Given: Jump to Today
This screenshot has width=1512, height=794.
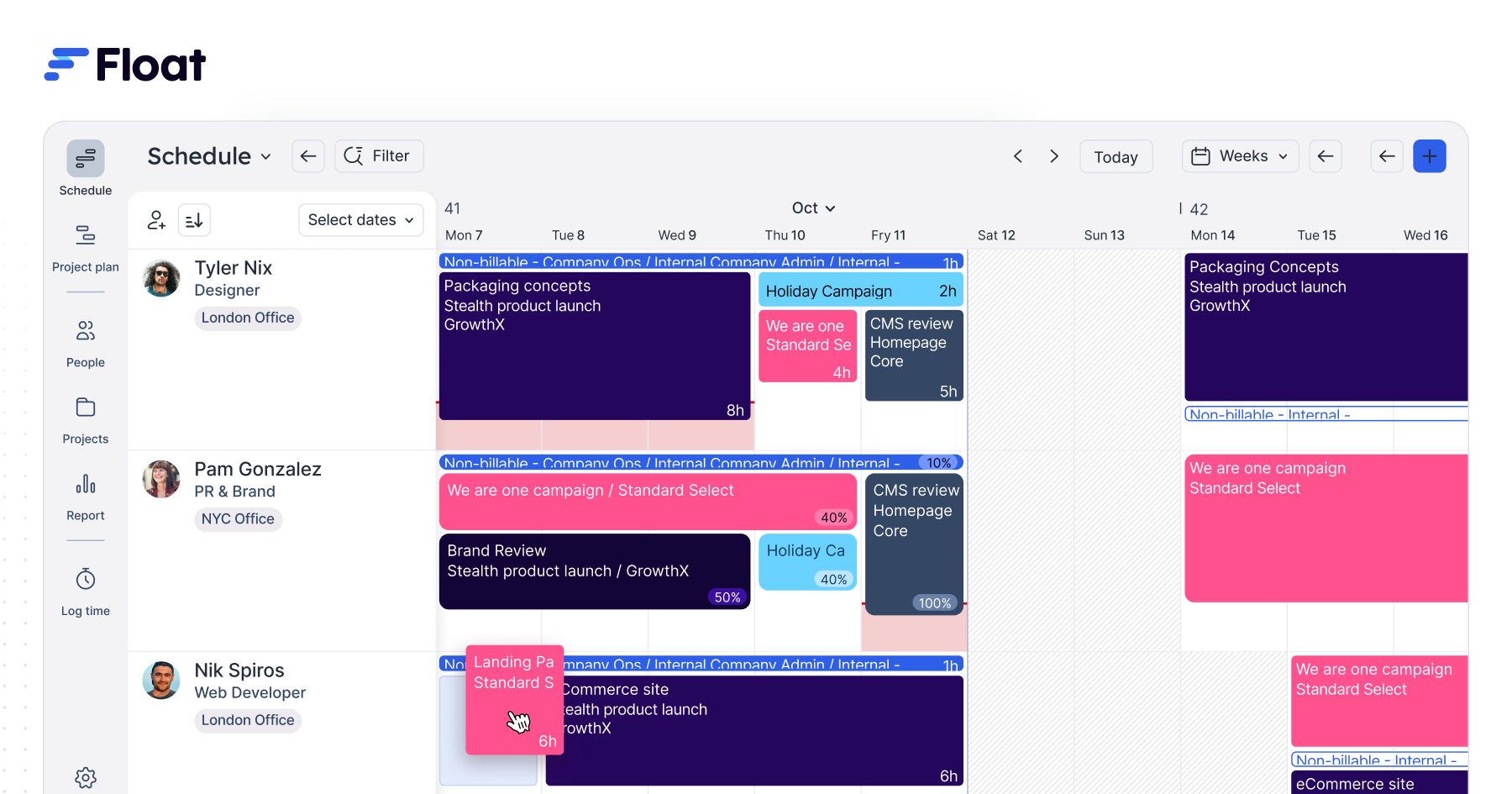Looking at the screenshot, I should [x=1116, y=157].
